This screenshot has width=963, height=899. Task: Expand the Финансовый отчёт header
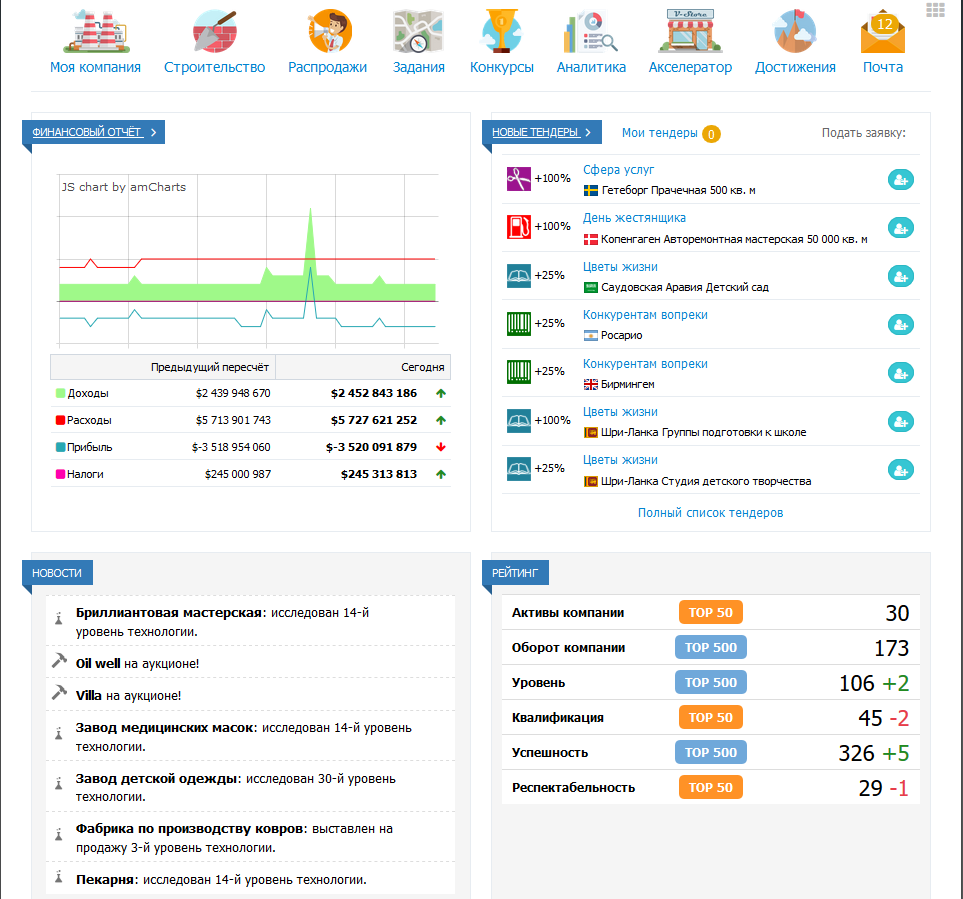pyautogui.click(x=93, y=132)
